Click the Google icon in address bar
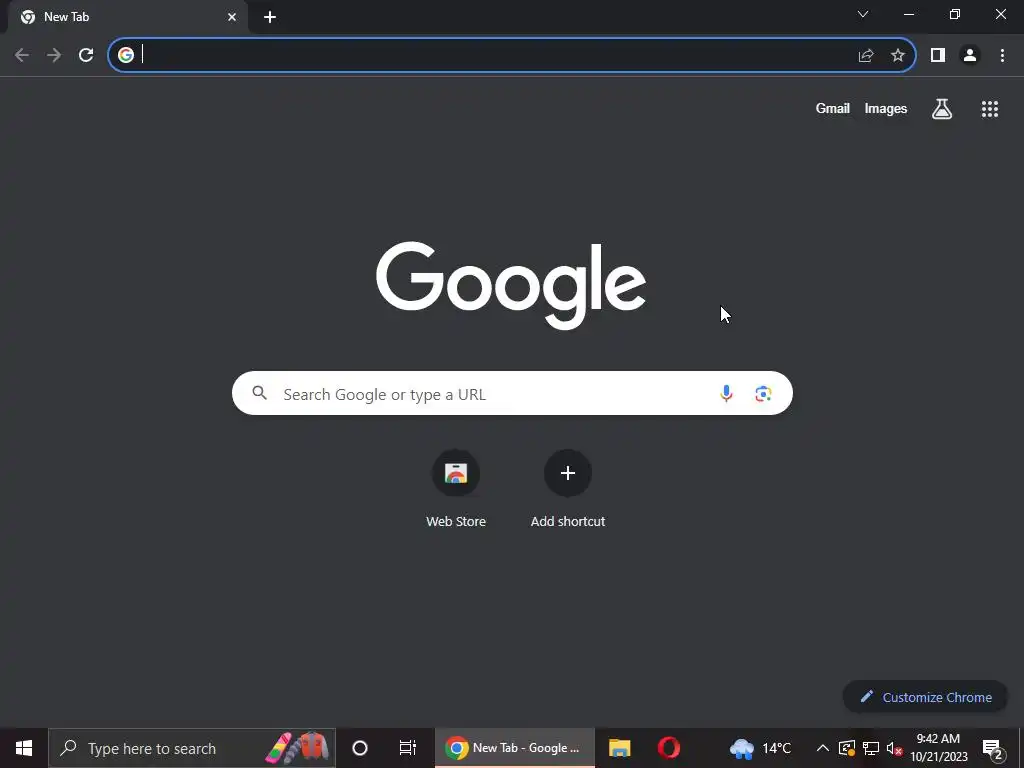 point(126,55)
